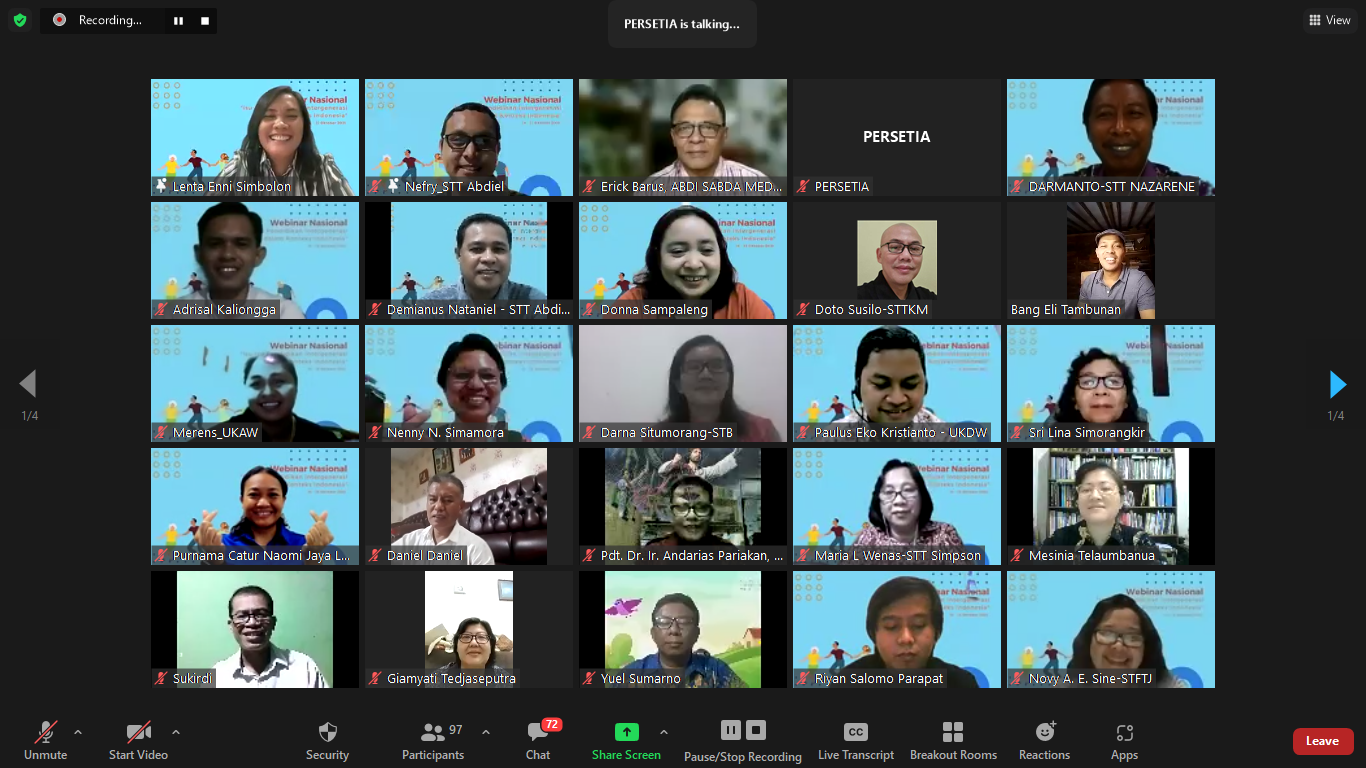1366x768 pixels.
Task: Click the green encryption shield icon
Action: coord(20,20)
